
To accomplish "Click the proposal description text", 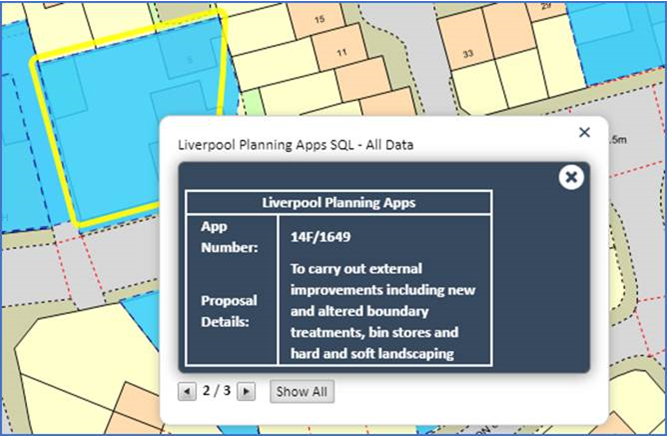I will pyautogui.click(x=383, y=311).
